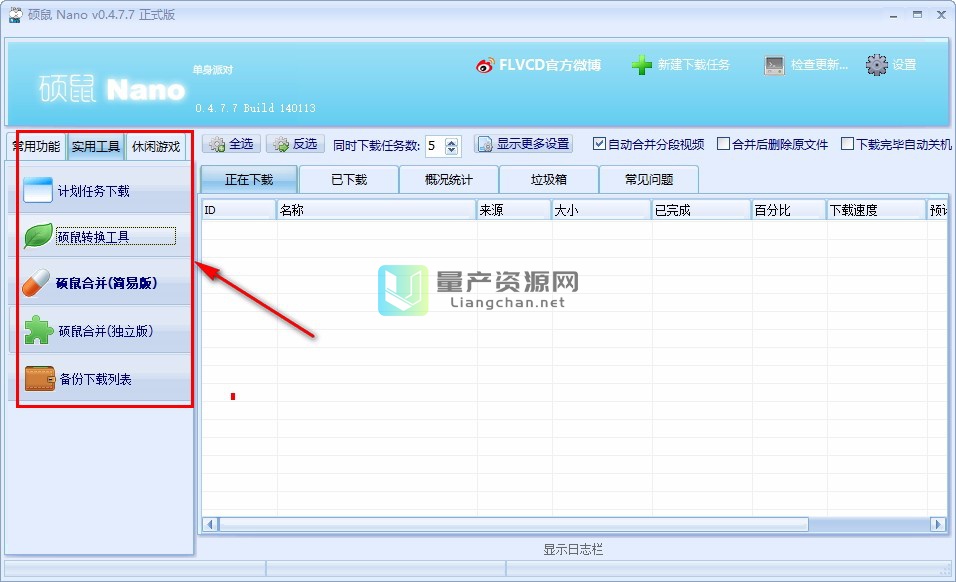Click 计划任务下载 label
This screenshot has height=582, width=956.
click(94, 191)
